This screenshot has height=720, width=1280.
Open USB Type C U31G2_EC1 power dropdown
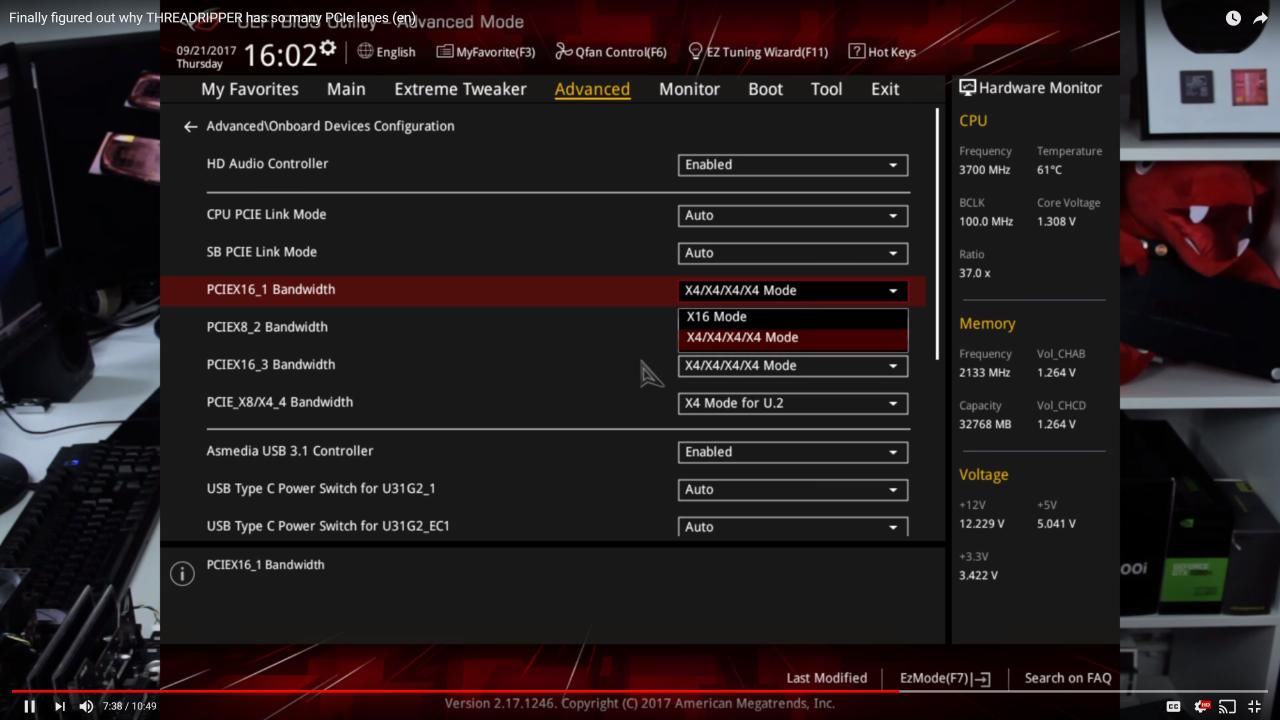pyautogui.click(x=793, y=527)
